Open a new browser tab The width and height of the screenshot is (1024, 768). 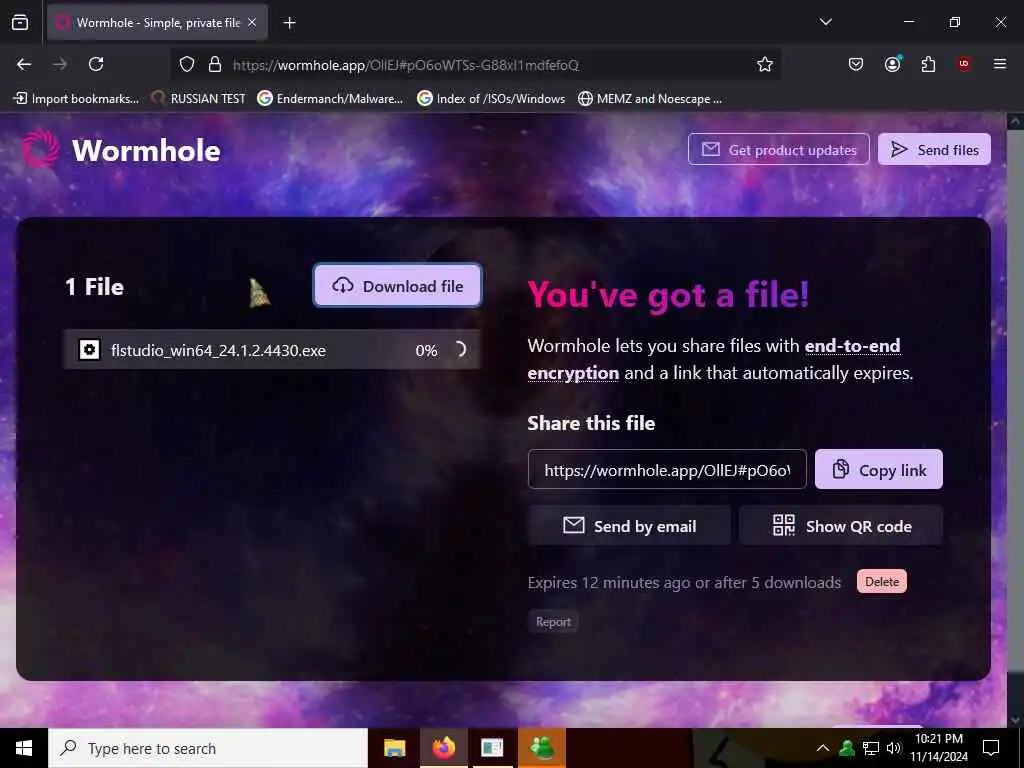click(289, 23)
